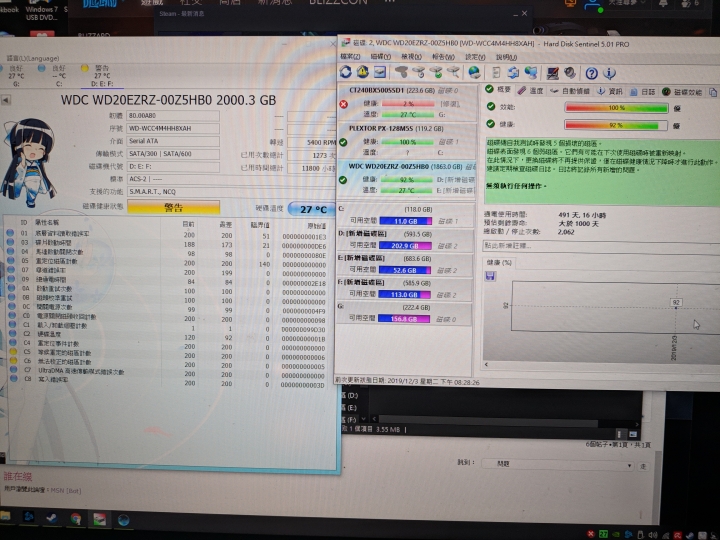Click the refresh icon in Hard Disk Sentinel toolbar
Viewport: 720px width, 540px height.
tap(346, 72)
